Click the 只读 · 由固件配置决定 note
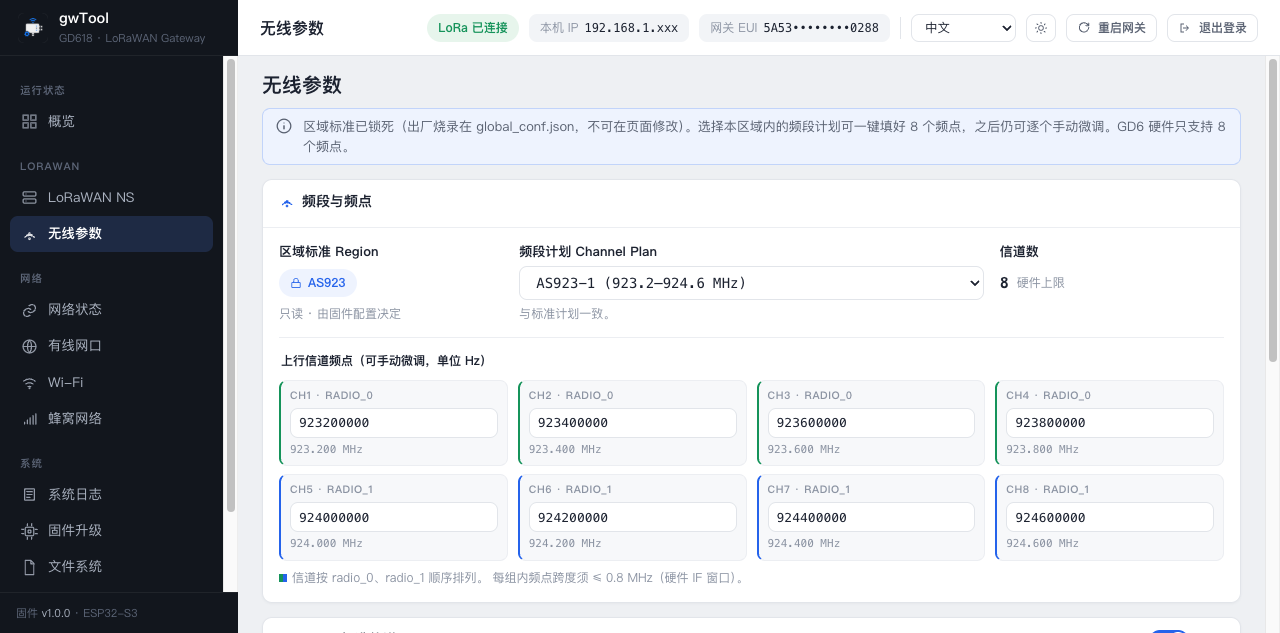Screen dimensions: 1280x633 (x=340, y=314)
